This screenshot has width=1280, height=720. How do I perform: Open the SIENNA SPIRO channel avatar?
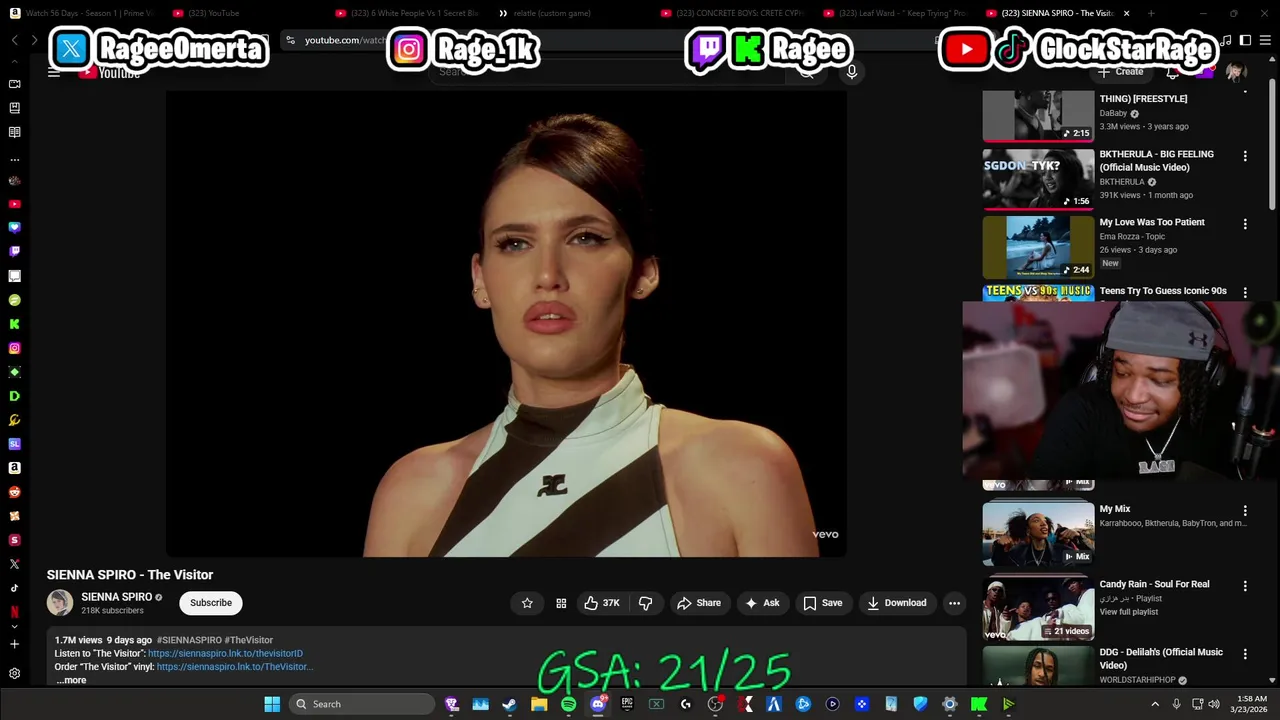click(60, 602)
